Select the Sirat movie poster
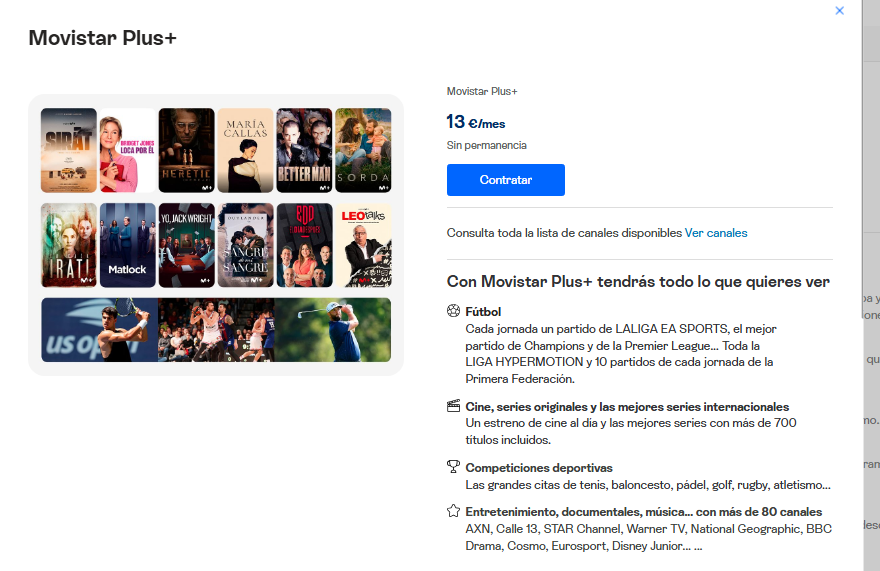Screen dimensions: 880x571 pyautogui.click(x=69, y=150)
